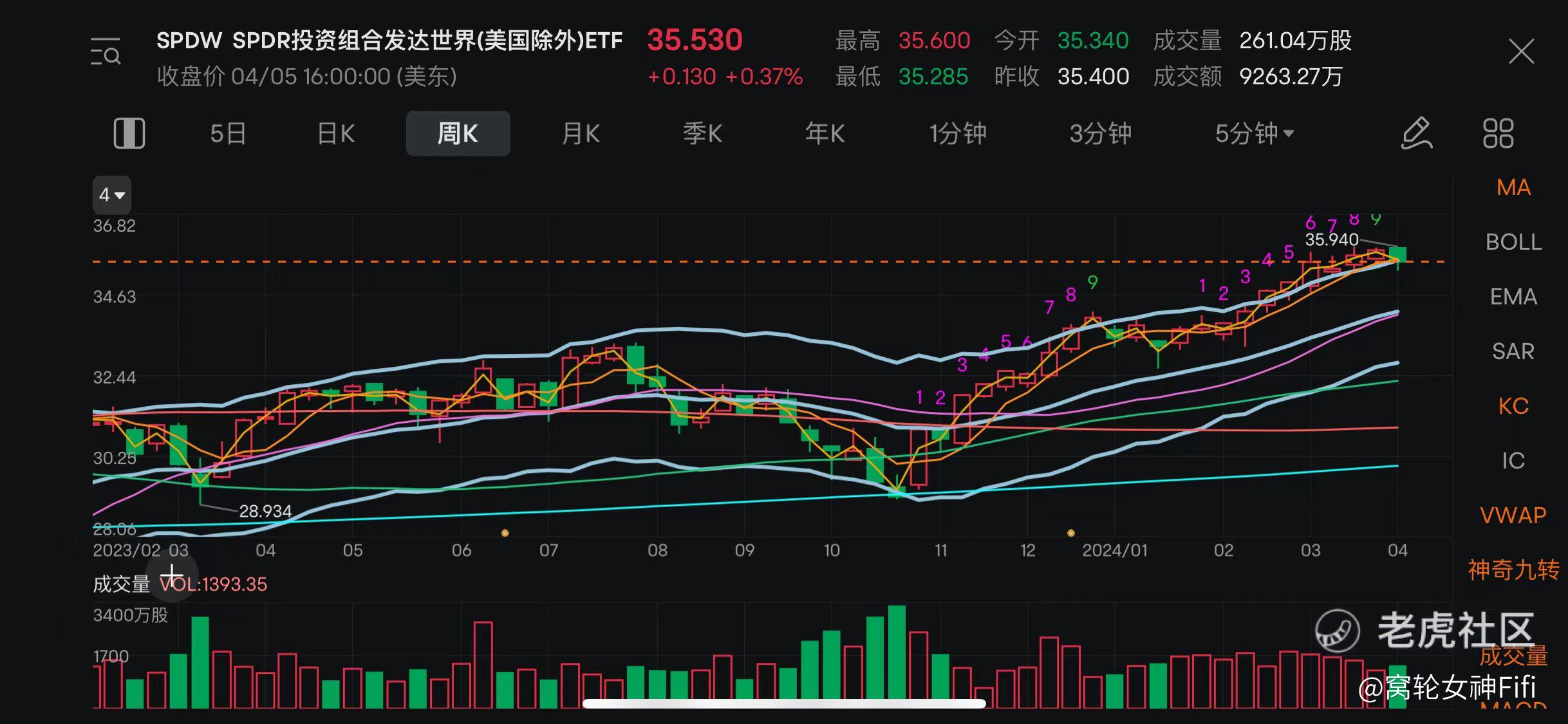Toggle the 神奇九转 indicator
1568x724 pixels.
point(1513,570)
